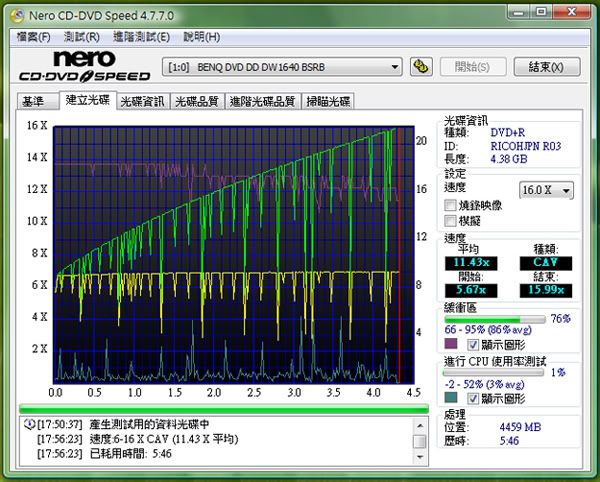Click the purple buffer graph color swatch
This screenshot has width=600, height=482.
pyautogui.click(x=451, y=344)
